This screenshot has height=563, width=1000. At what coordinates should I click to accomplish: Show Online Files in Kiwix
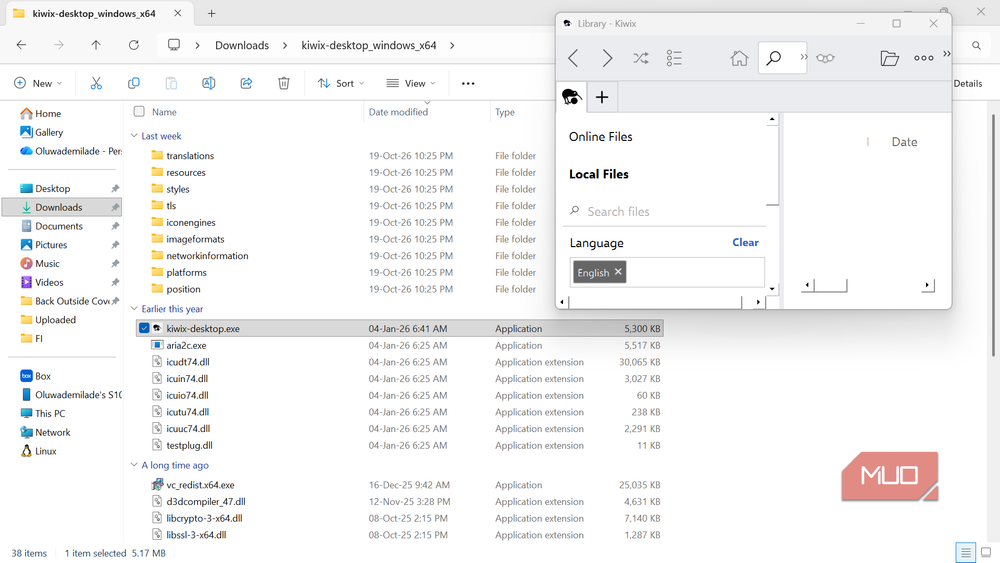601,136
